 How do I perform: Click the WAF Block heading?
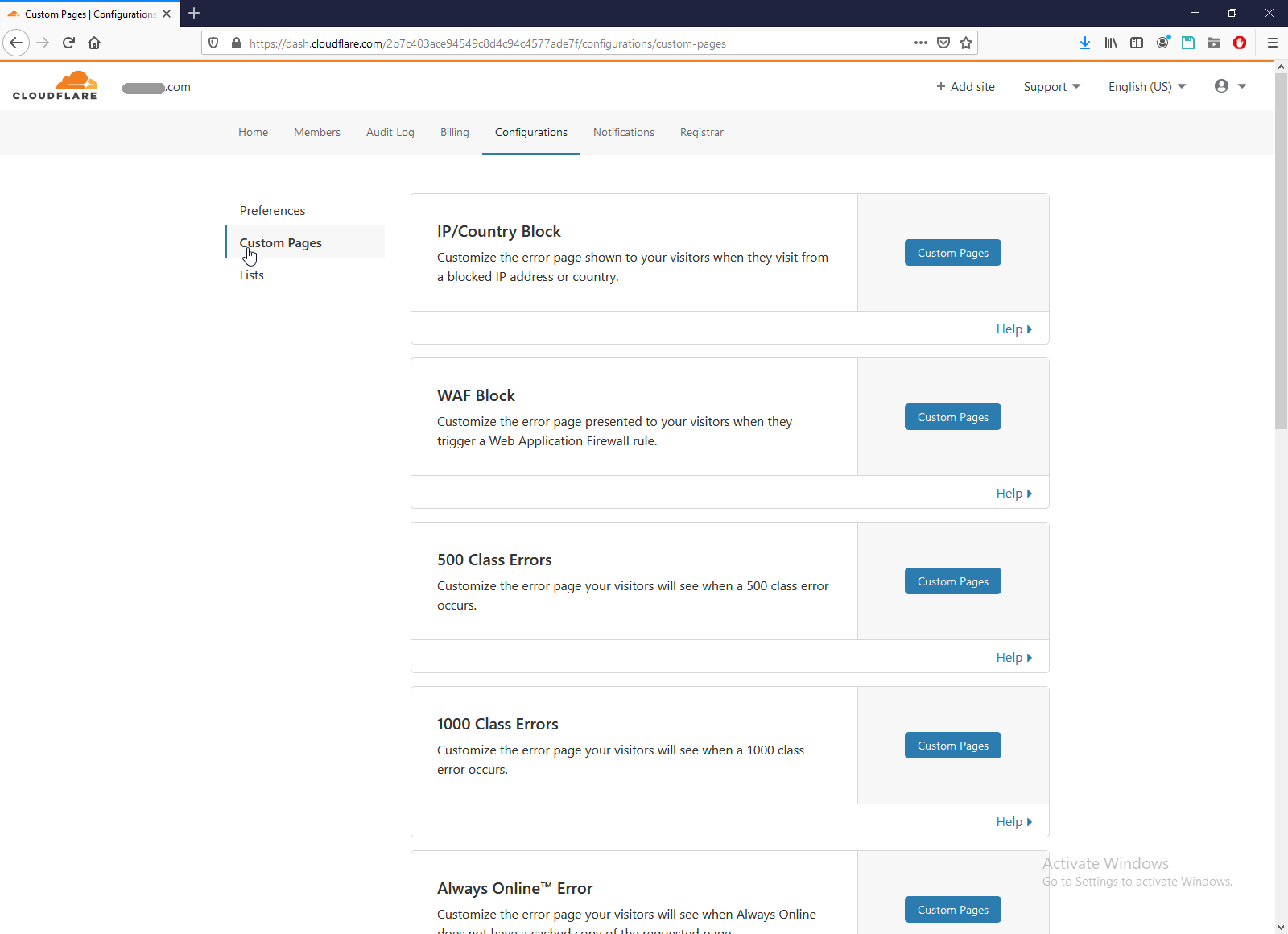(476, 395)
